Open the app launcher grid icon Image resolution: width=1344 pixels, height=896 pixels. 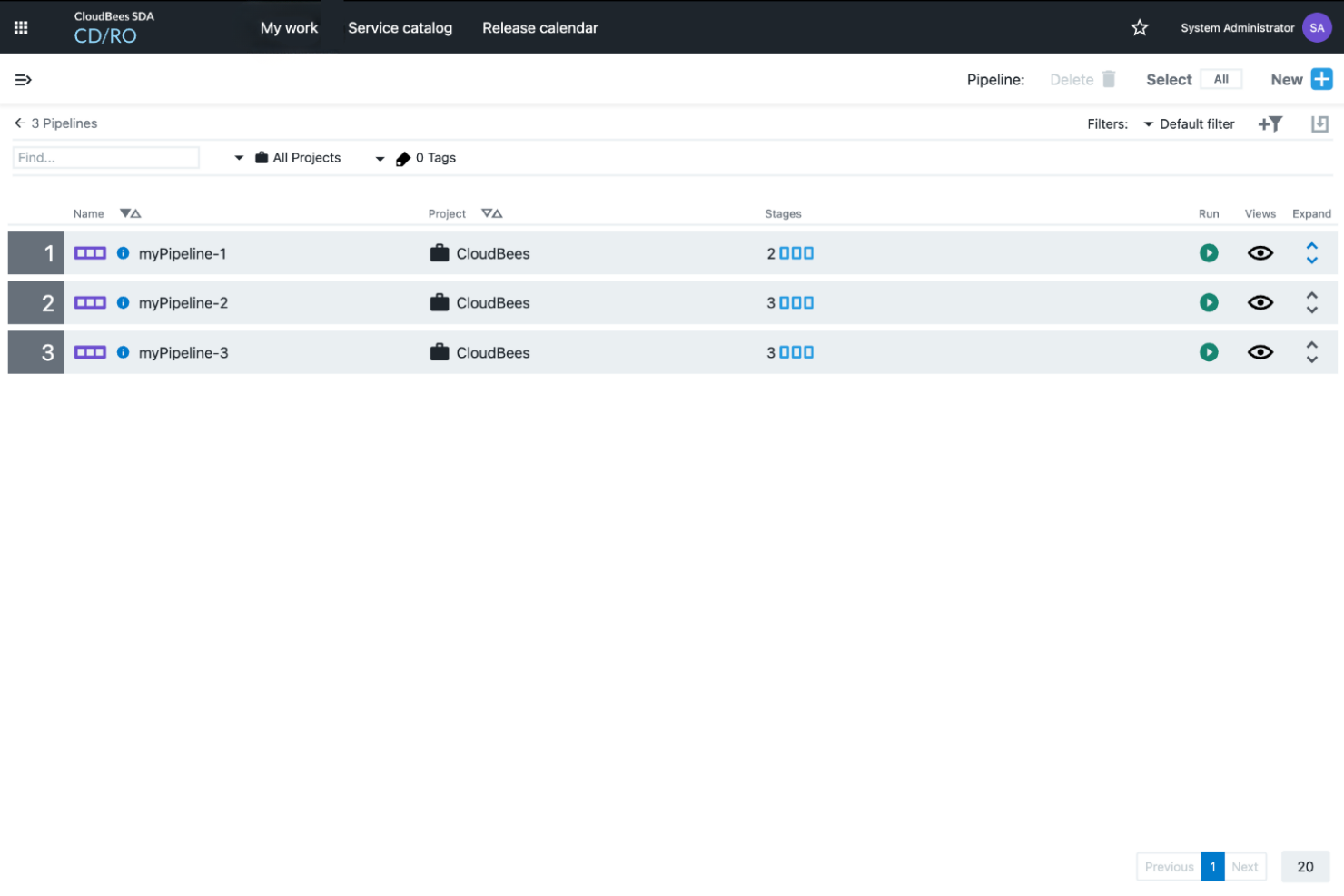pyautogui.click(x=20, y=26)
